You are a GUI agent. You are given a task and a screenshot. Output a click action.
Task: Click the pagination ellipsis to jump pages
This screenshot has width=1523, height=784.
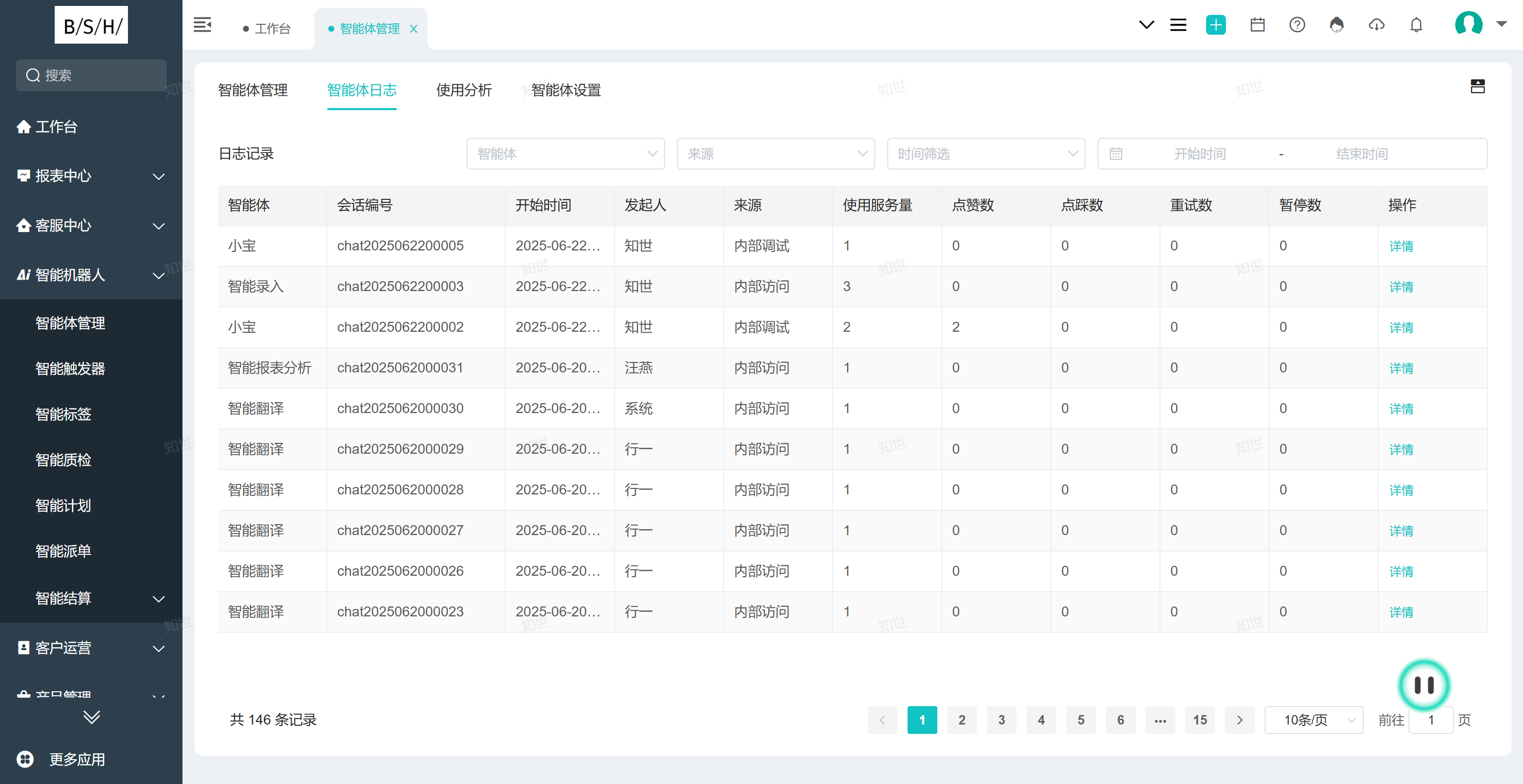[1159, 720]
